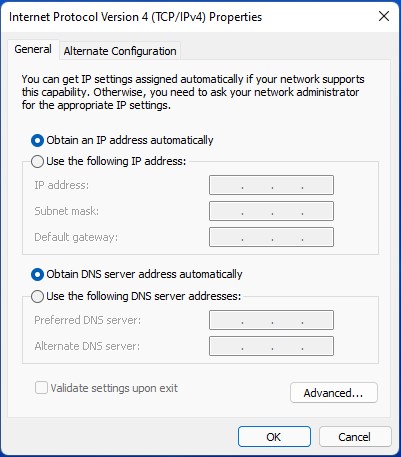This screenshot has height=457, width=401.
Task: Focus the Default gateway field
Action: point(271,237)
